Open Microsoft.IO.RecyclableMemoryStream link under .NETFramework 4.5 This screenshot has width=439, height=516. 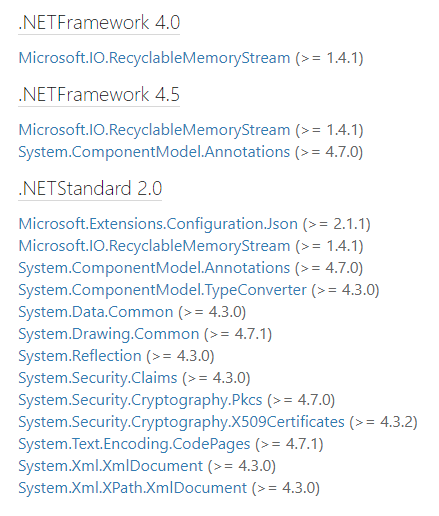click(154, 130)
